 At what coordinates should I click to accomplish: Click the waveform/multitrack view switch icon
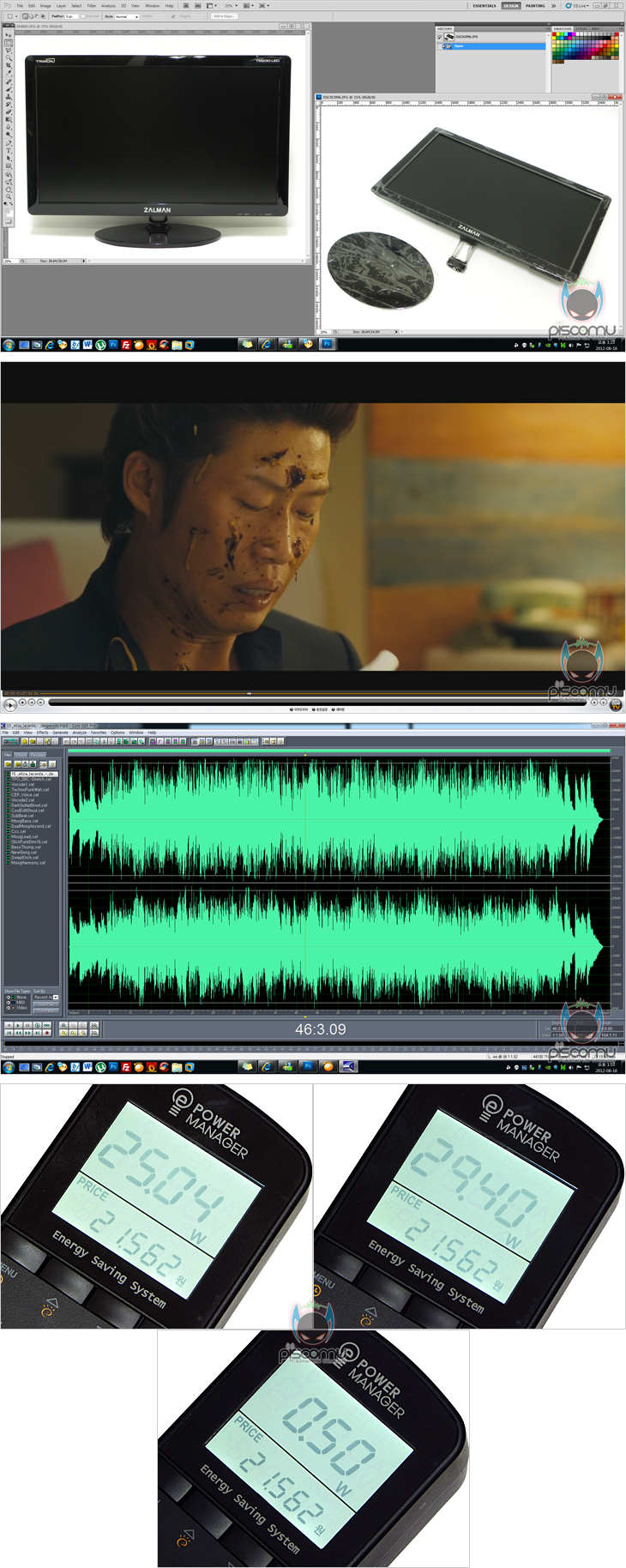click(9, 741)
